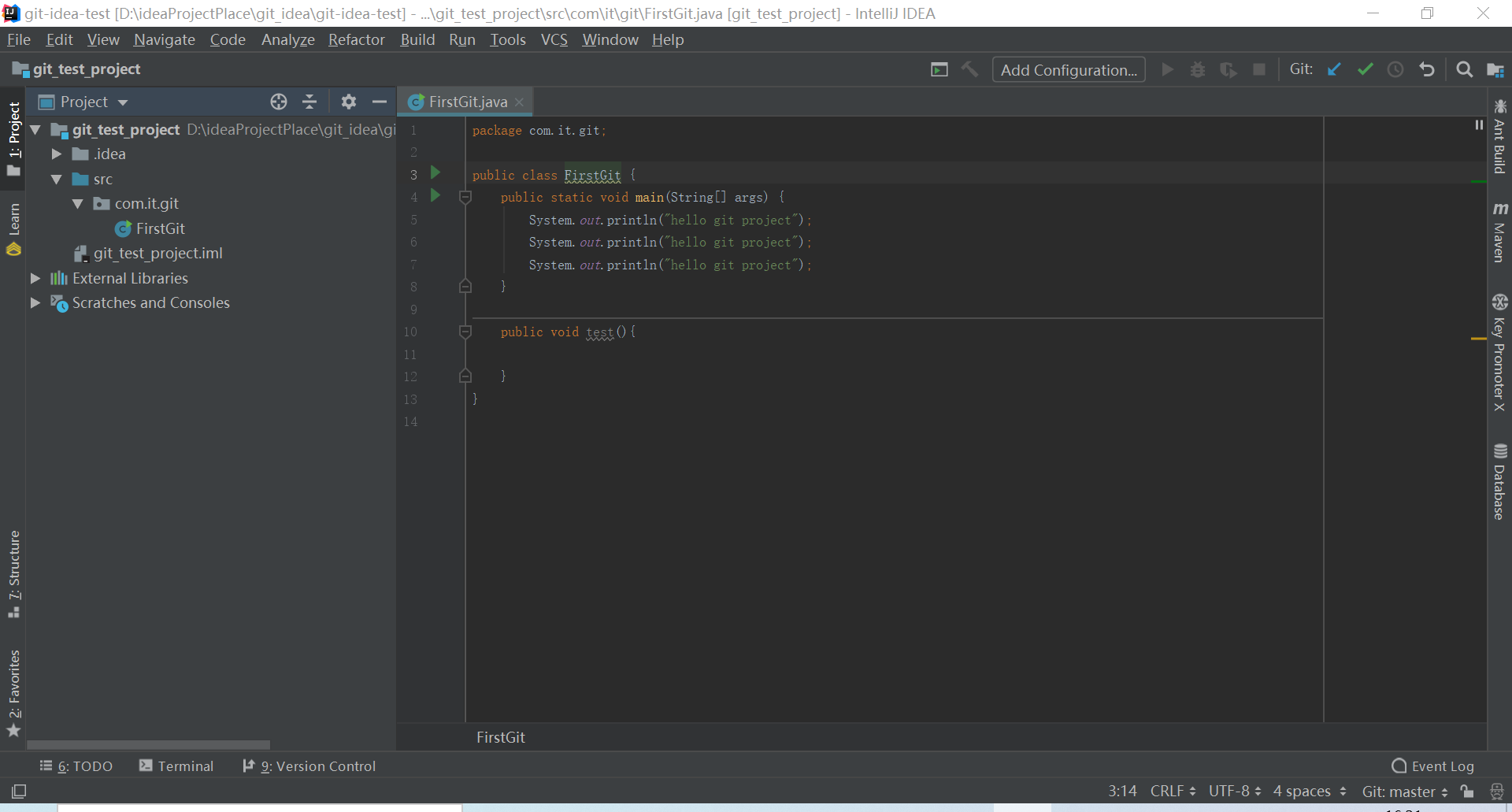Open 9: Version Control tool window
1512x812 pixels.
coord(309,766)
